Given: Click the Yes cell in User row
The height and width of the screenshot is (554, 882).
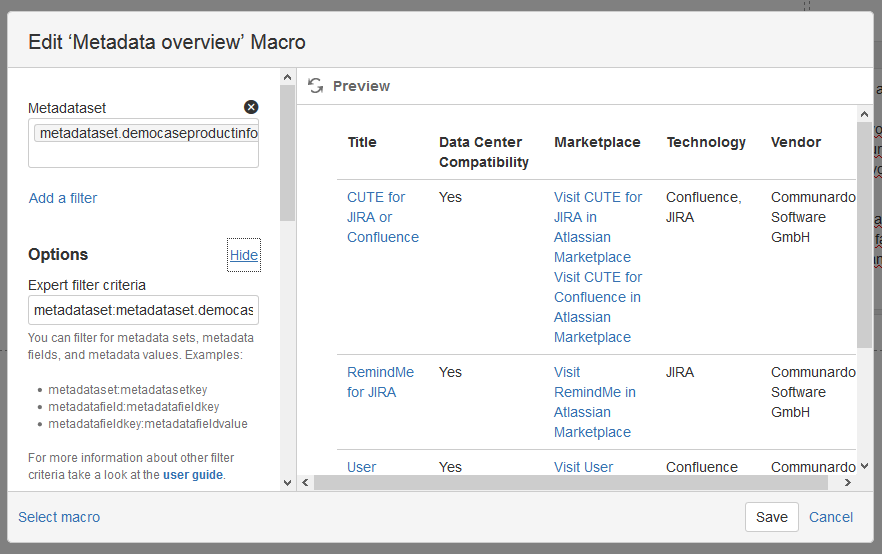Looking at the screenshot, I should coord(450,467).
